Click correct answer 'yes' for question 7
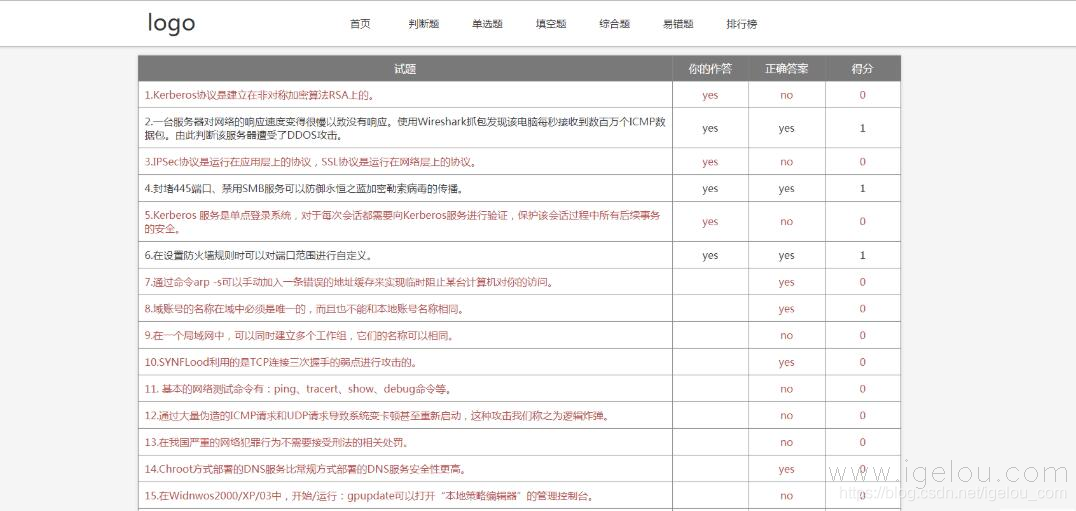This screenshot has width=1076, height=511. point(786,282)
